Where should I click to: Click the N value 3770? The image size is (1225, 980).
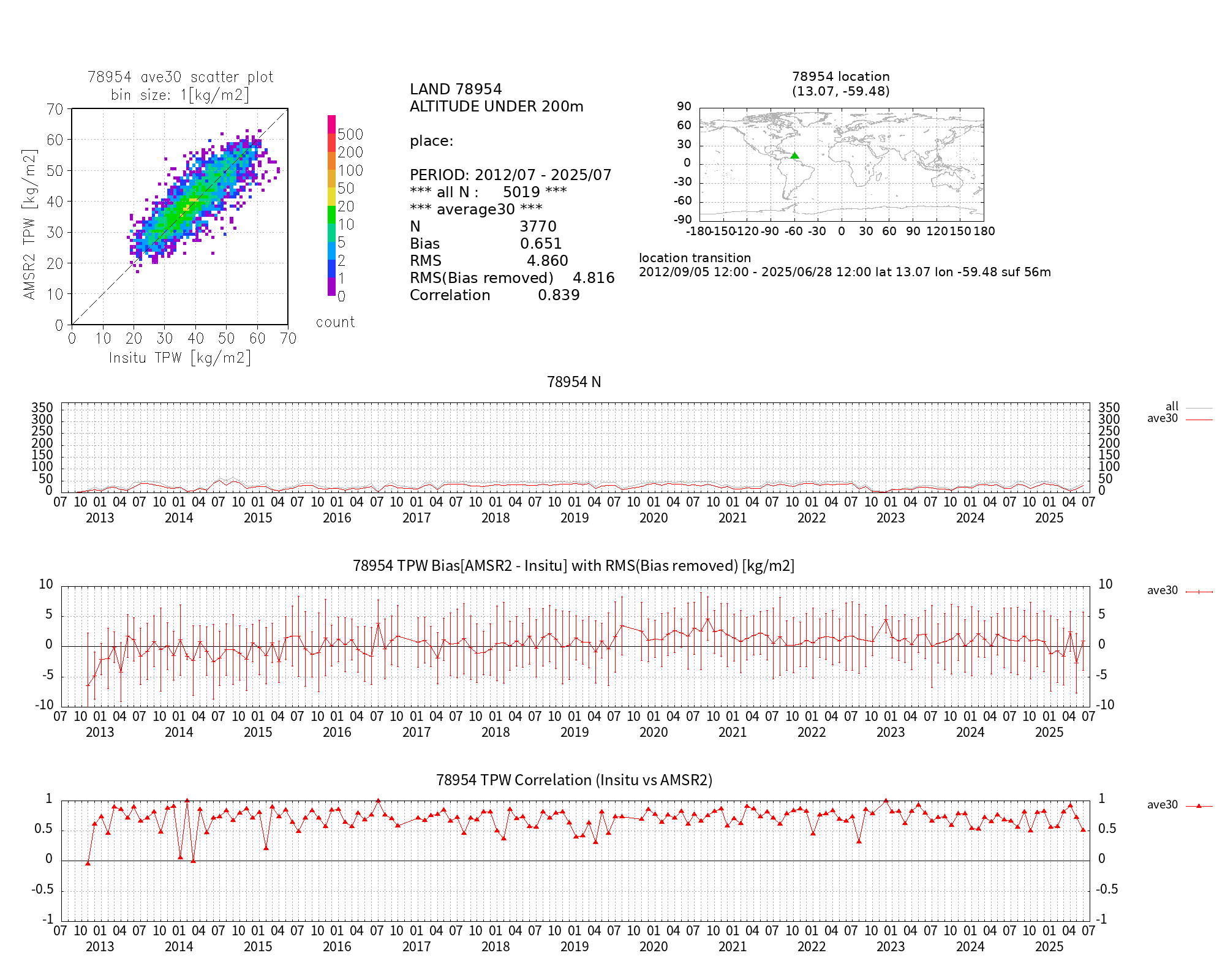(x=538, y=227)
